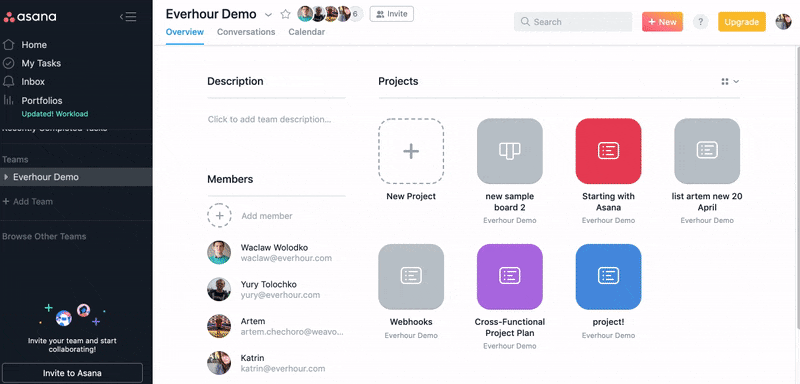
Task: Click the Invite to Asana button
Action: pos(72,373)
